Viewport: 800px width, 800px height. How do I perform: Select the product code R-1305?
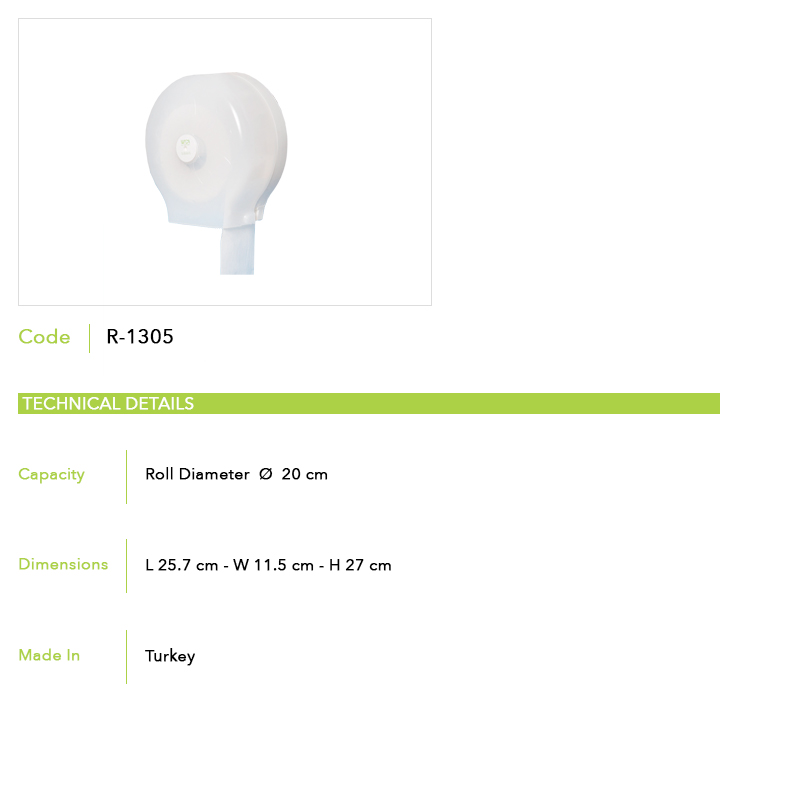pyautogui.click(x=140, y=337)
